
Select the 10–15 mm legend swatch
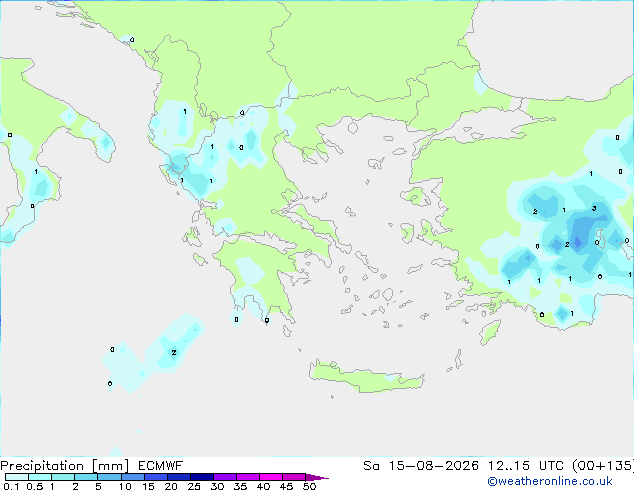[x=132, y=477]
